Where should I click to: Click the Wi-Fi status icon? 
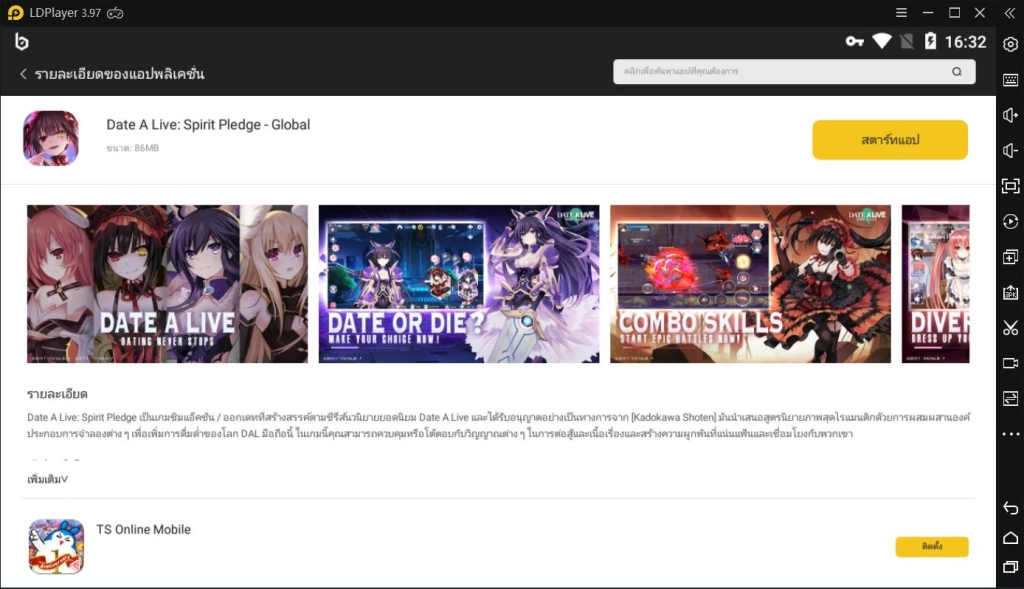pyautogui.click(x=882, y=41)
